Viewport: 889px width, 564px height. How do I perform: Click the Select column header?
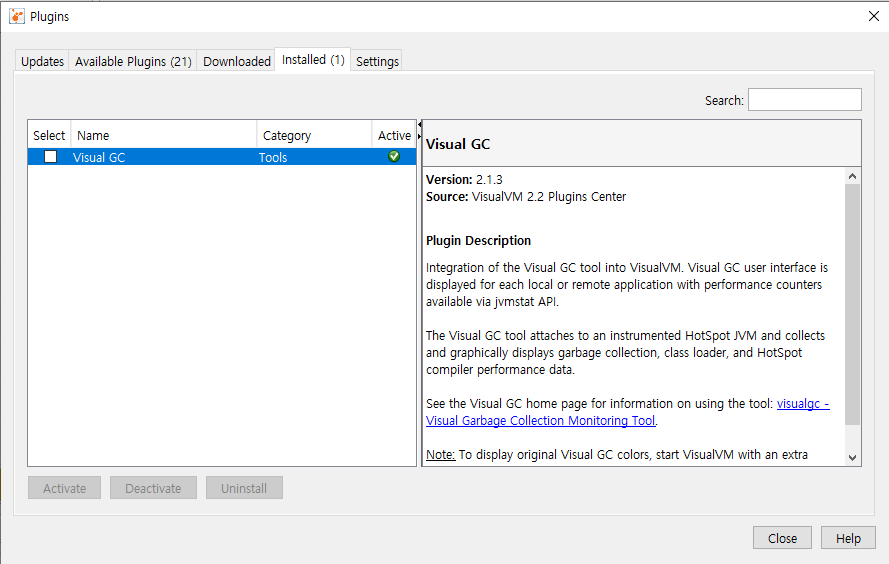coord(49,135)
